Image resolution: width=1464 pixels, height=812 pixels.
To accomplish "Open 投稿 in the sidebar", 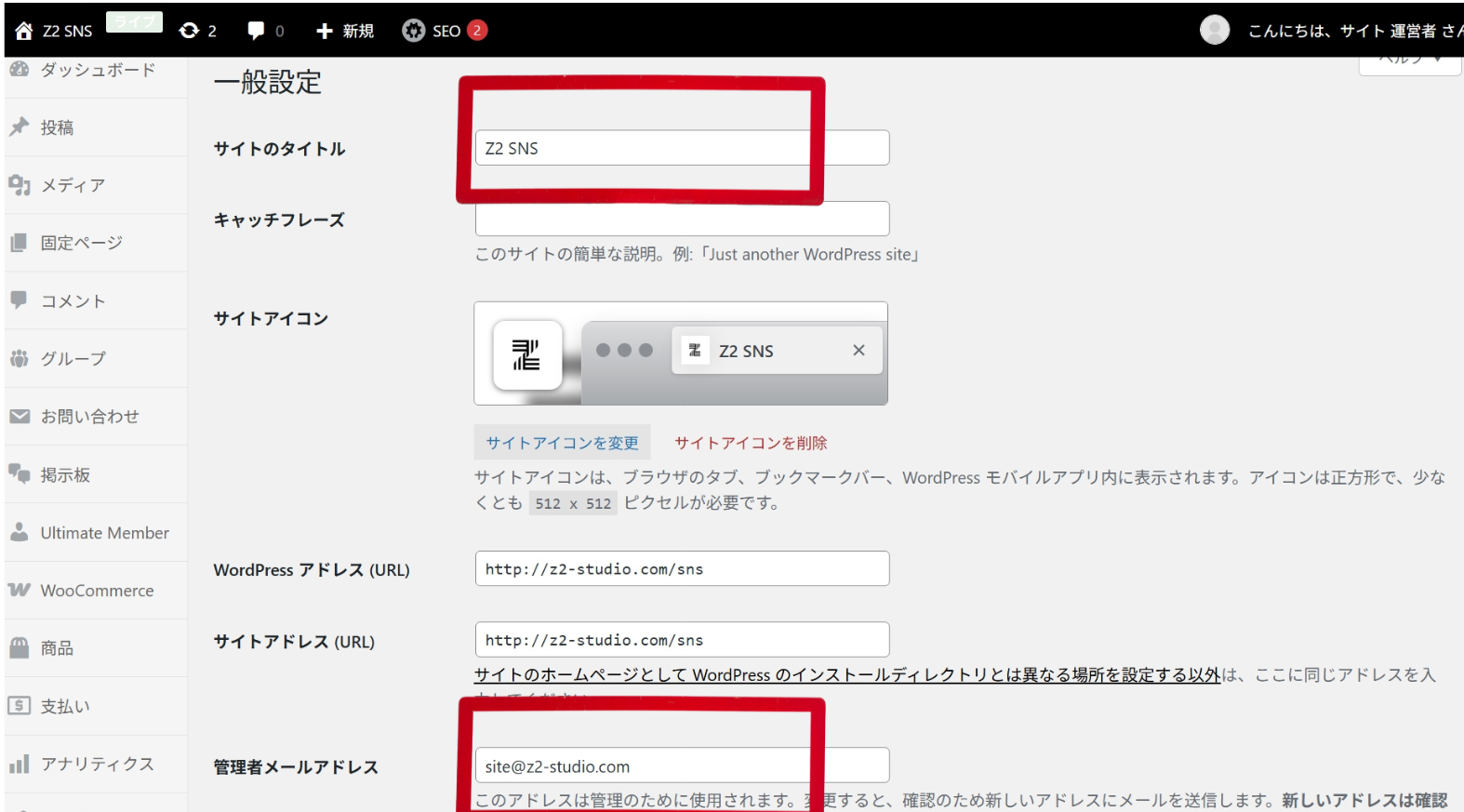I will pos(57,127).
